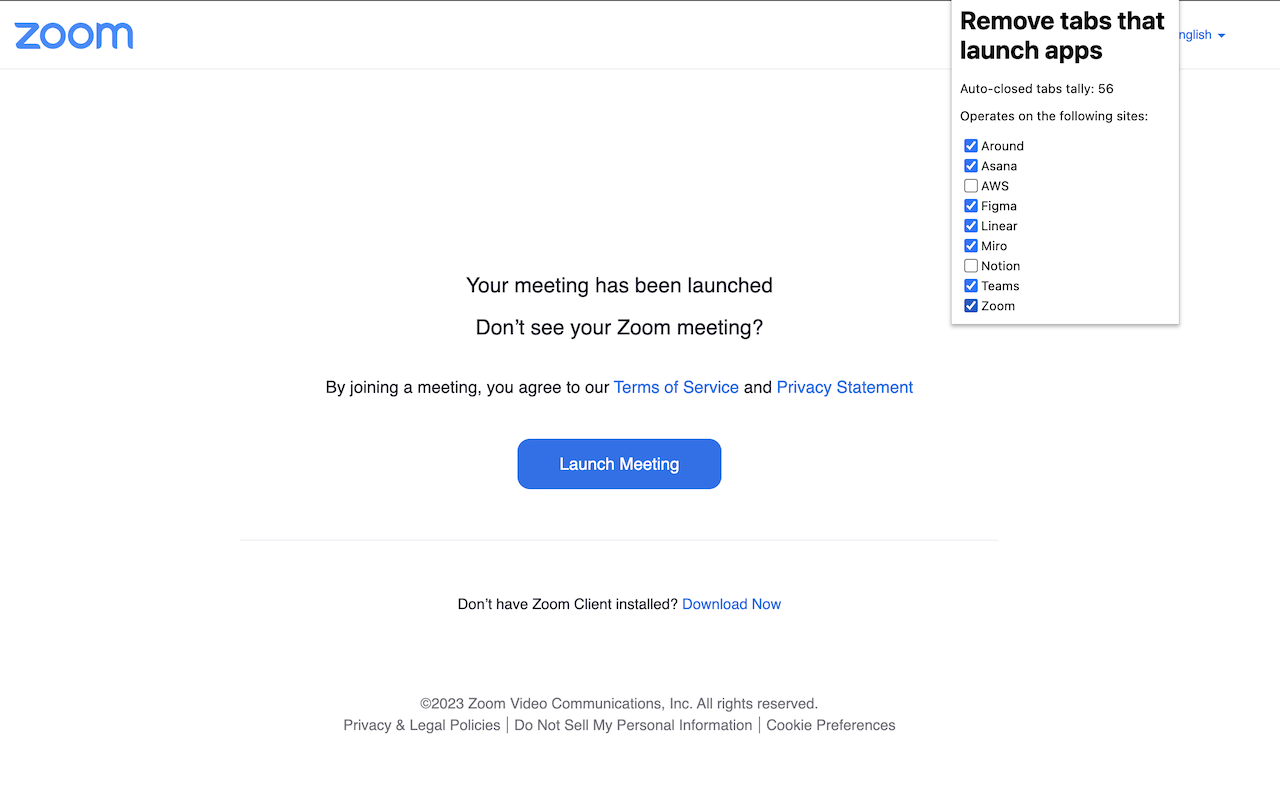The width and height of the screenshot is (1280, 800).
Task: Turn off the Teams checkbox
Action: coord(971,286)
